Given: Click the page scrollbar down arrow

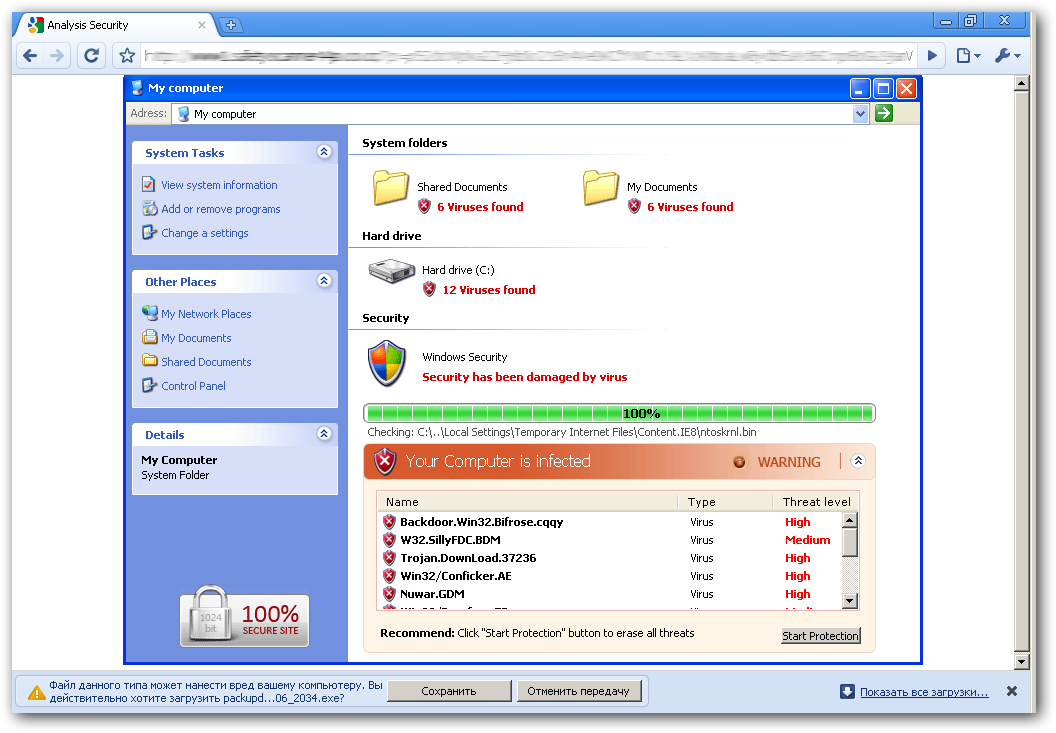Looking at the screenshot, I should point(1021,661).
